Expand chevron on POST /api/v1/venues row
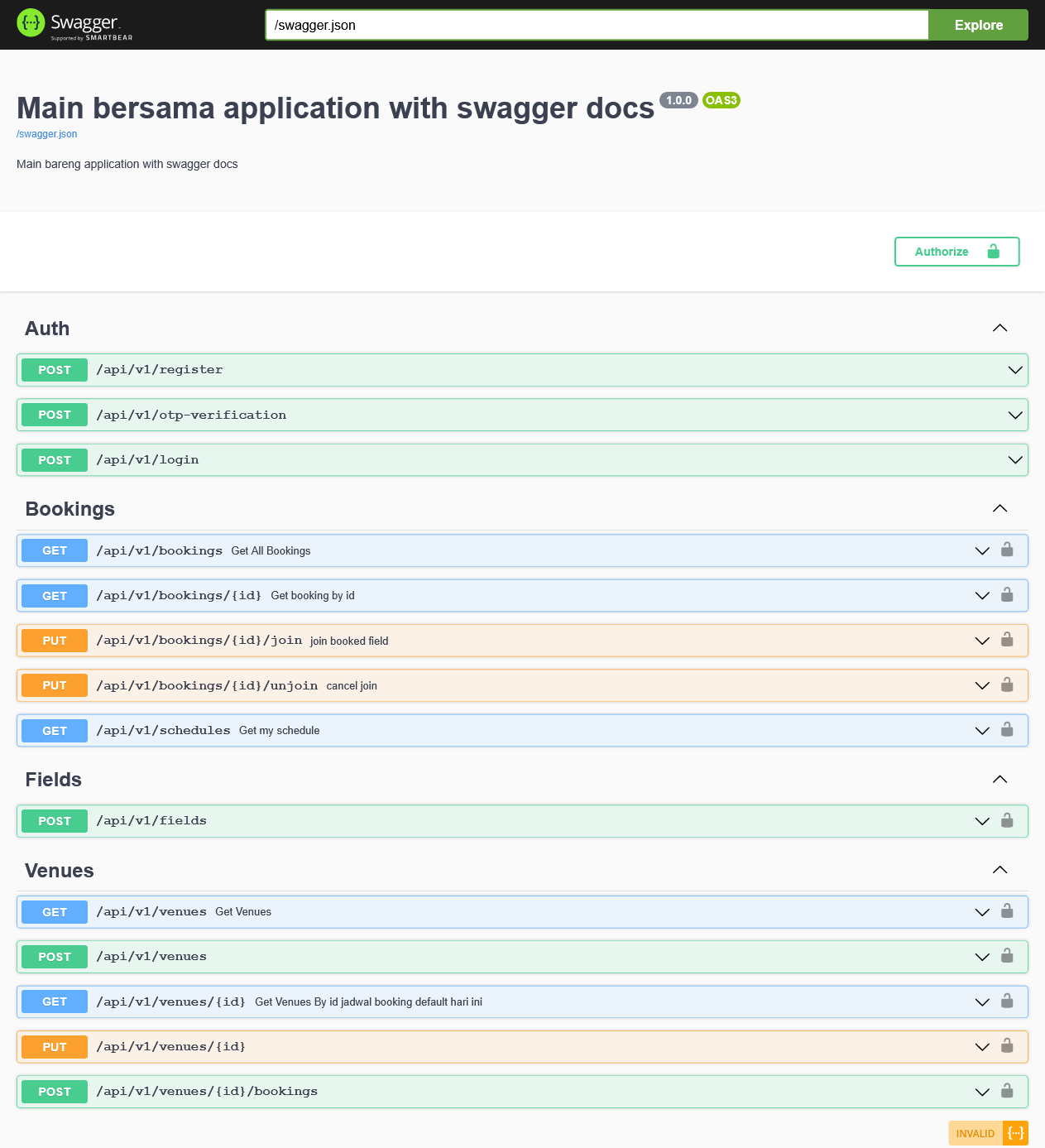The image size is (1045, 1148). pos(982,957)
